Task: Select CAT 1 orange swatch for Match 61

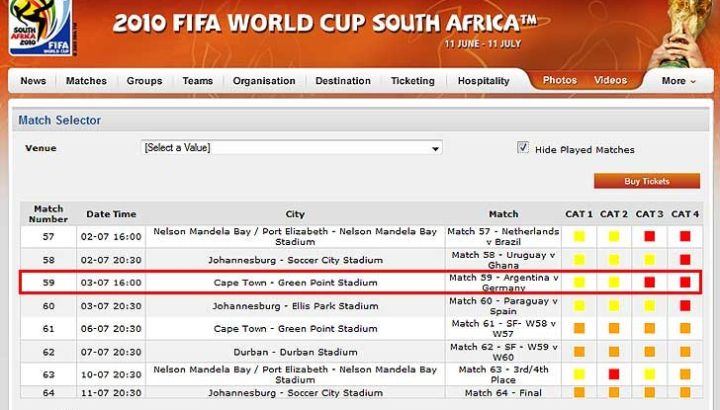Action: point(579,329)
